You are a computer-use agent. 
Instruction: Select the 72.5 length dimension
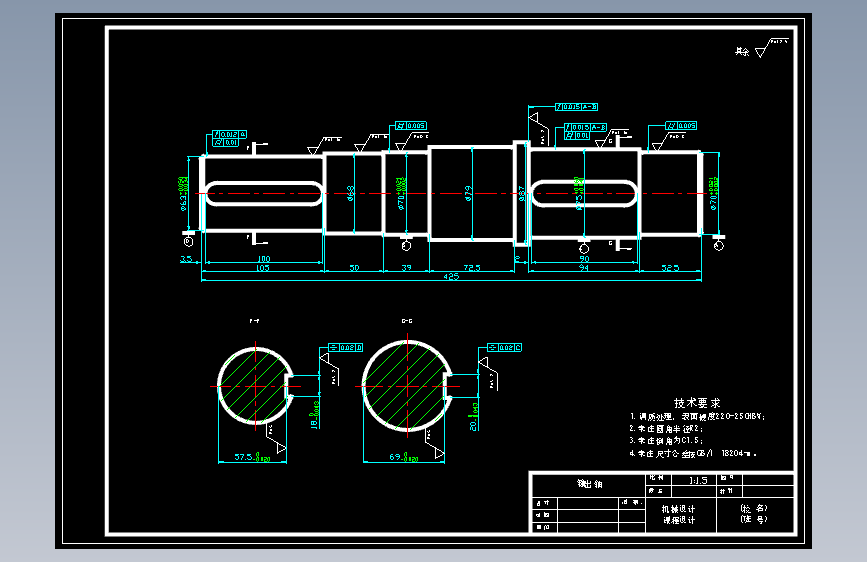[x=472, y=268]
